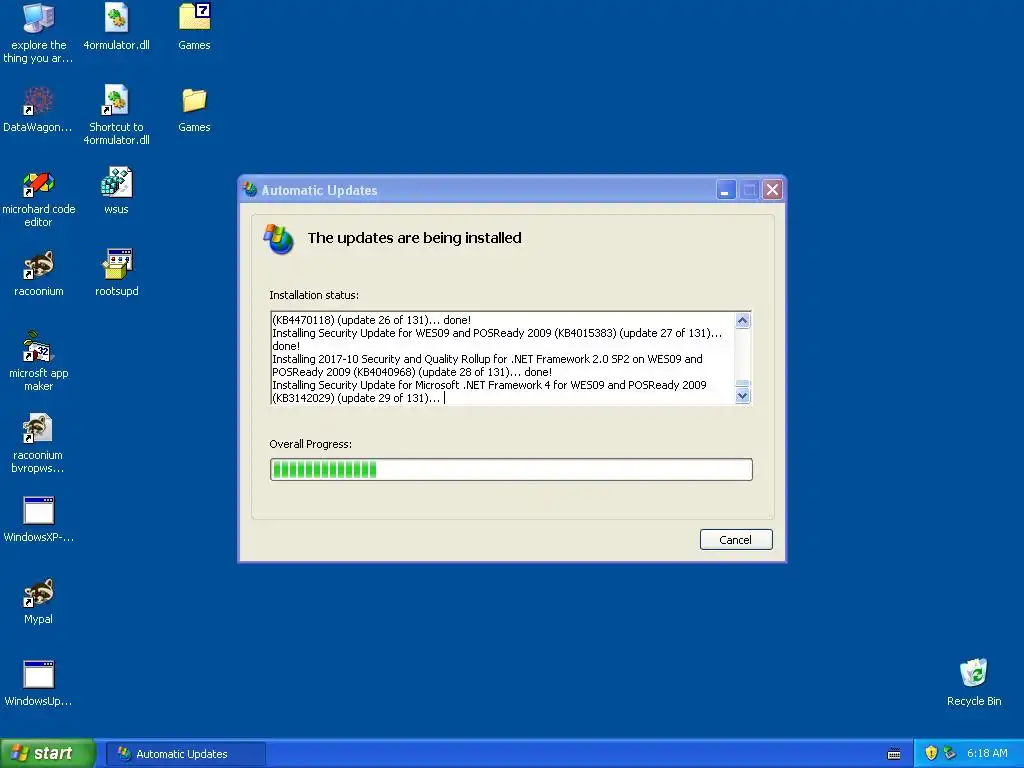Click the 6:18 AM system clock

click(987, 753)
